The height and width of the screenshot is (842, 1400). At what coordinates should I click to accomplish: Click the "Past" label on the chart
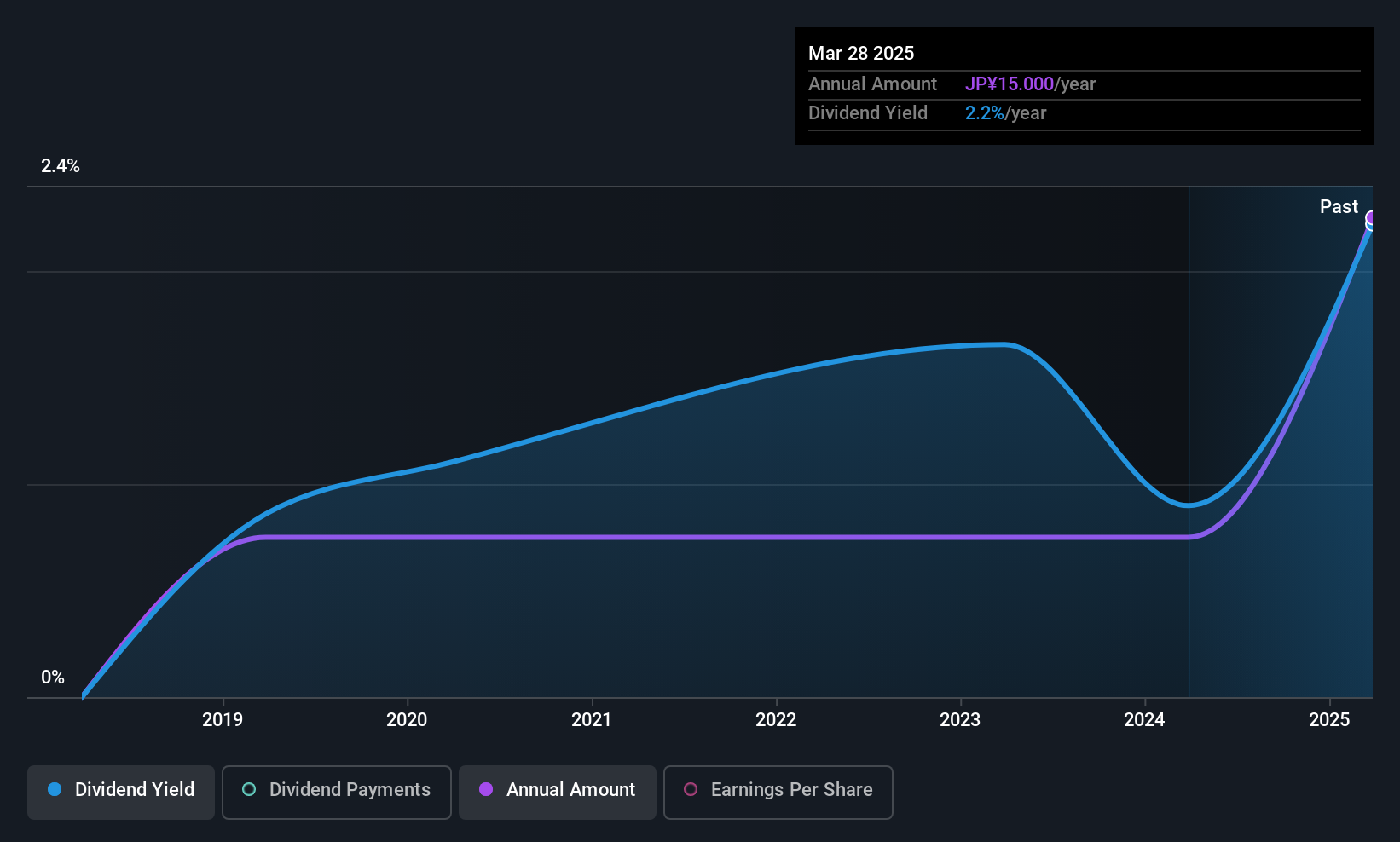click(1339, 206)
